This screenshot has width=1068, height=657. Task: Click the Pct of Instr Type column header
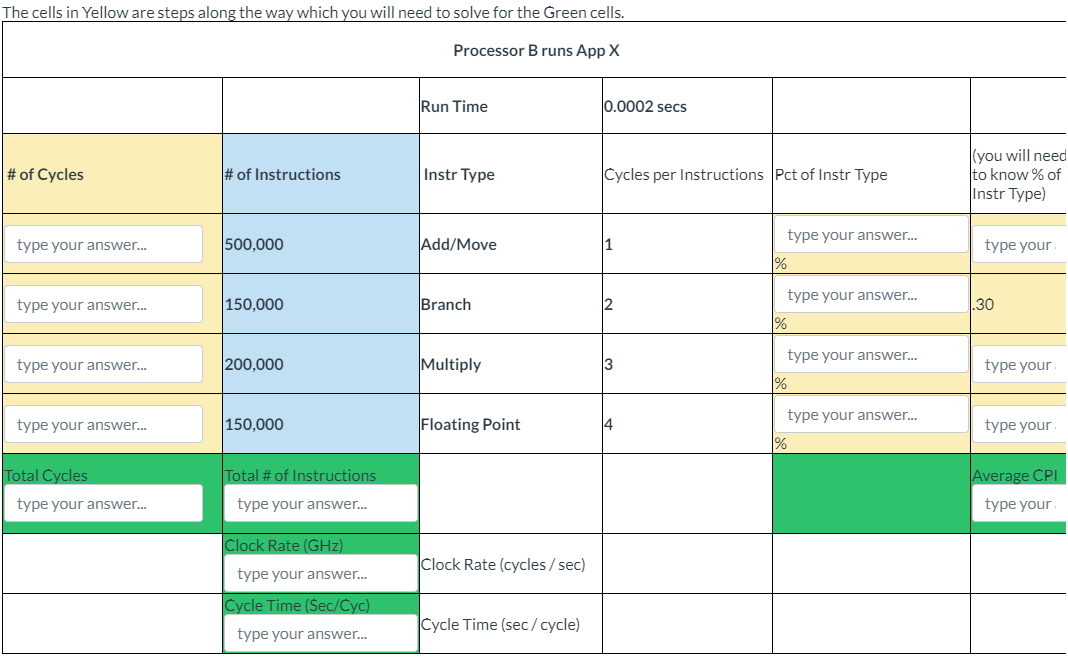[871, 174]
